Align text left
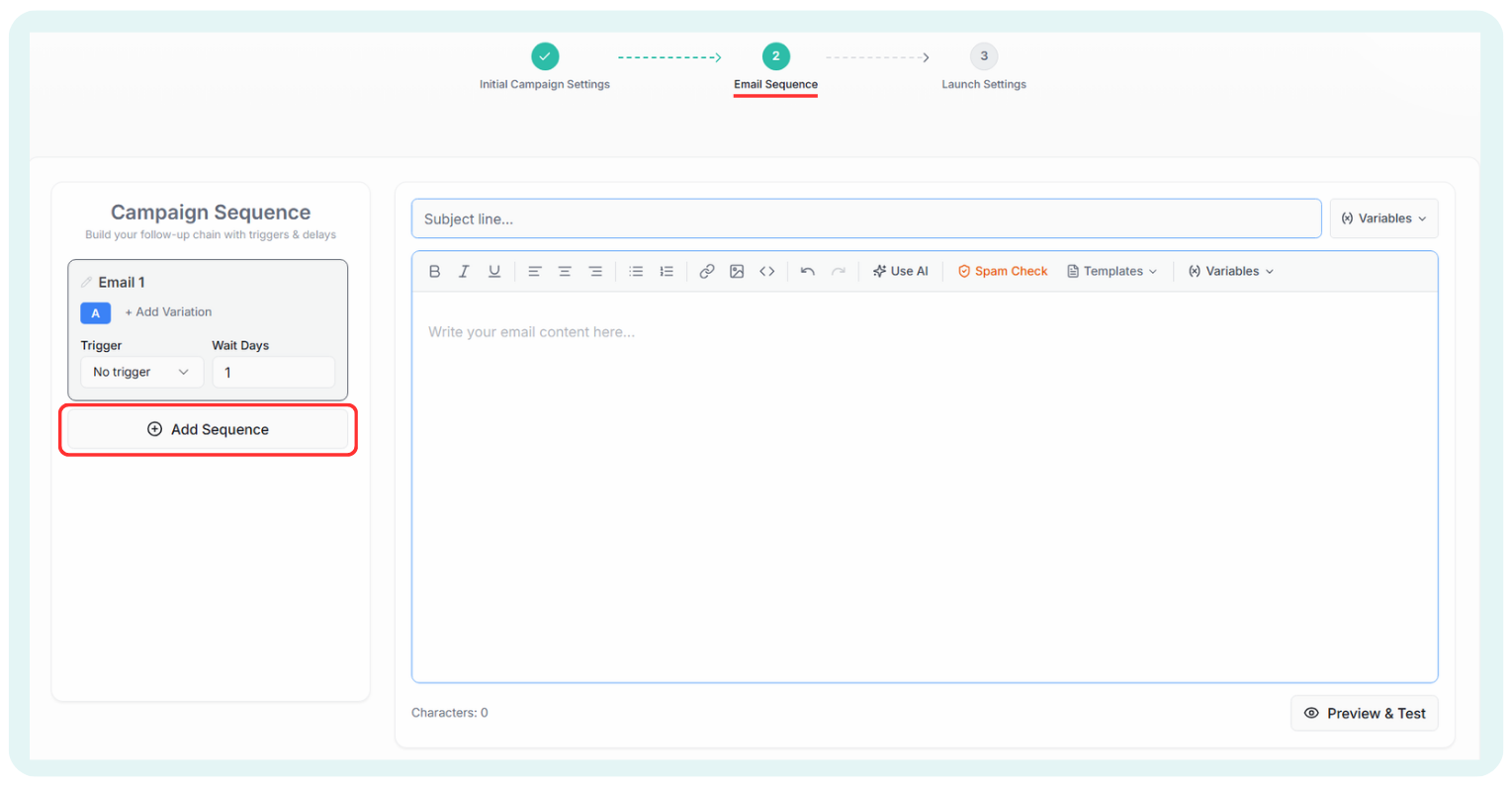The height and width of the screenshot is (786, 1512). point(535,271)
